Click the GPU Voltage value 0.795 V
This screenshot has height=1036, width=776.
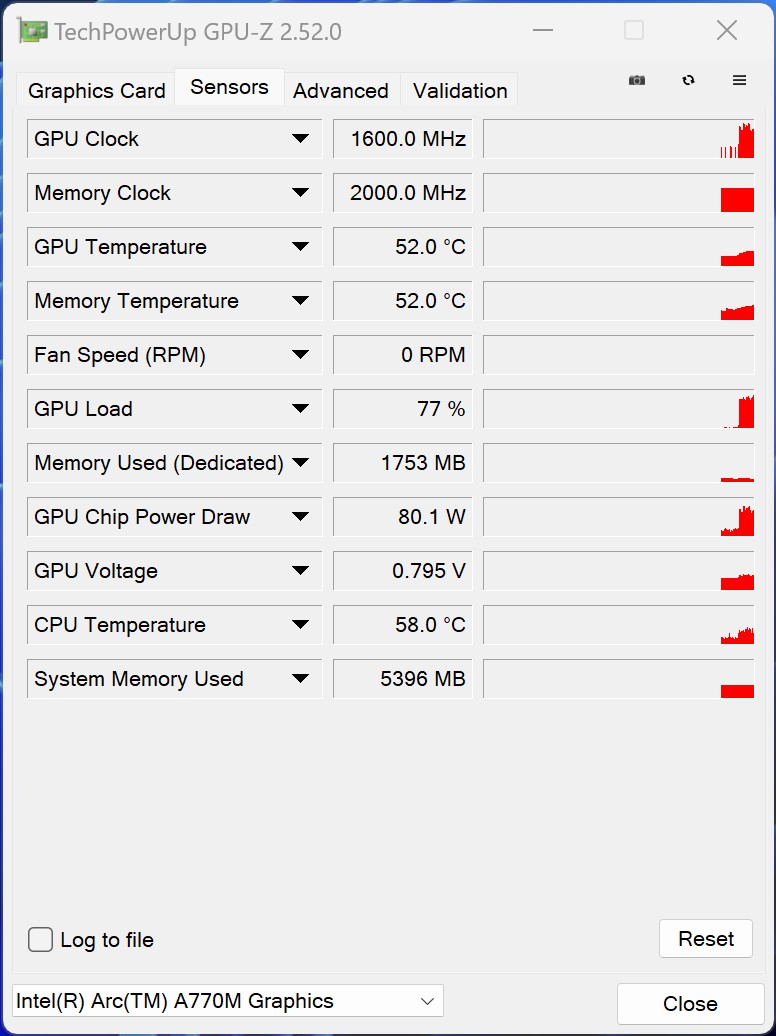click(x=402, y=571)
